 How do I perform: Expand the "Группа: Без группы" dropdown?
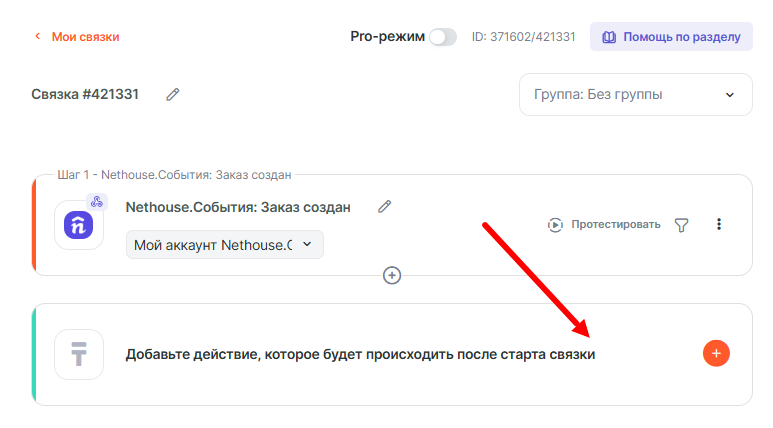click(x=635, y=95)
